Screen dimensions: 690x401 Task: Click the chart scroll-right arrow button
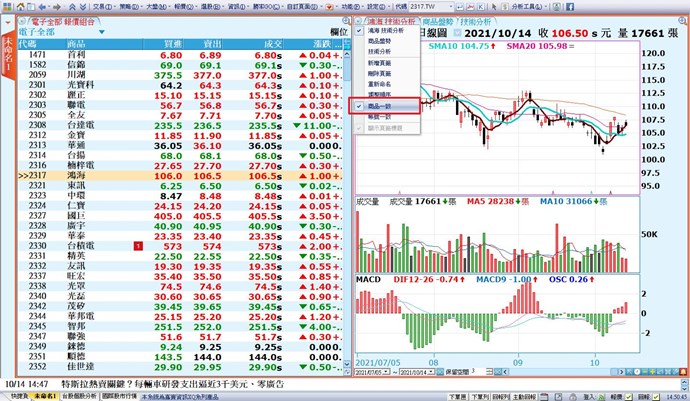621,372
